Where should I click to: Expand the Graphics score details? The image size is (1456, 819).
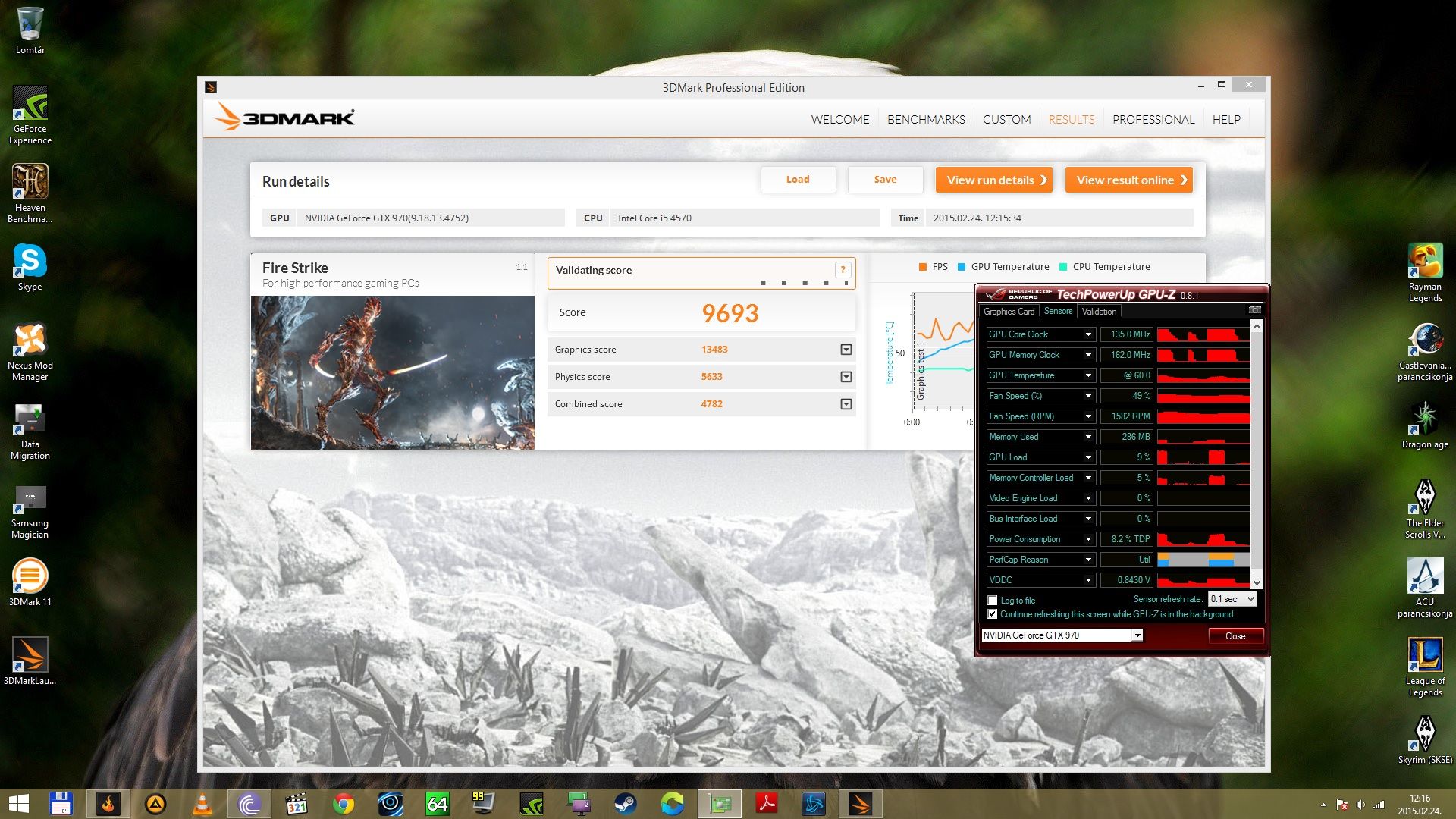[846, 350]
